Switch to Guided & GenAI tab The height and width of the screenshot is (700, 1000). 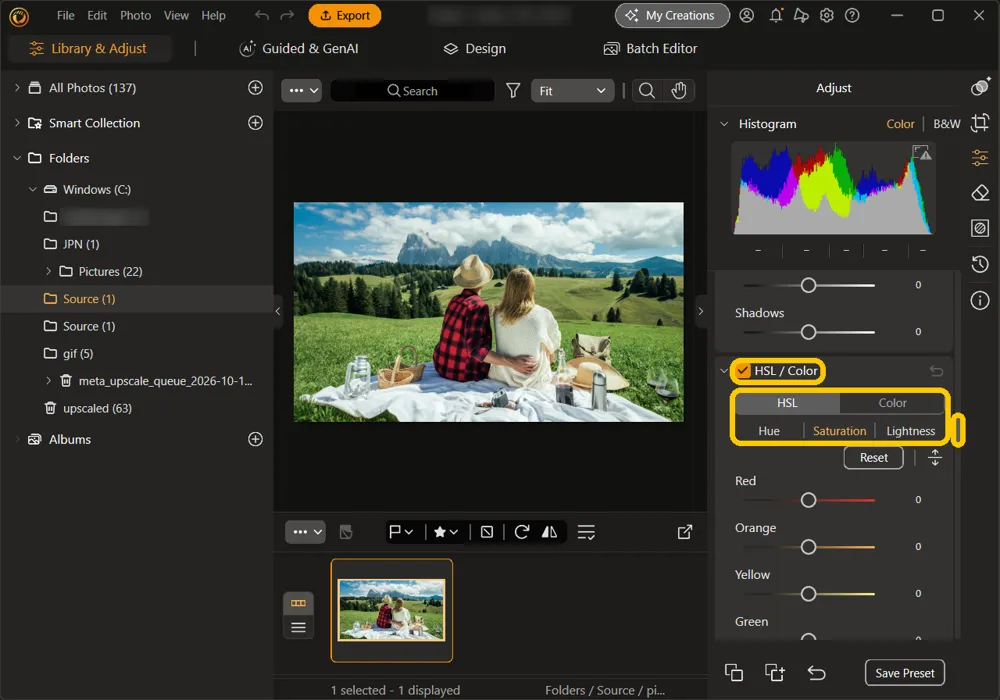[x=298, y=48]
